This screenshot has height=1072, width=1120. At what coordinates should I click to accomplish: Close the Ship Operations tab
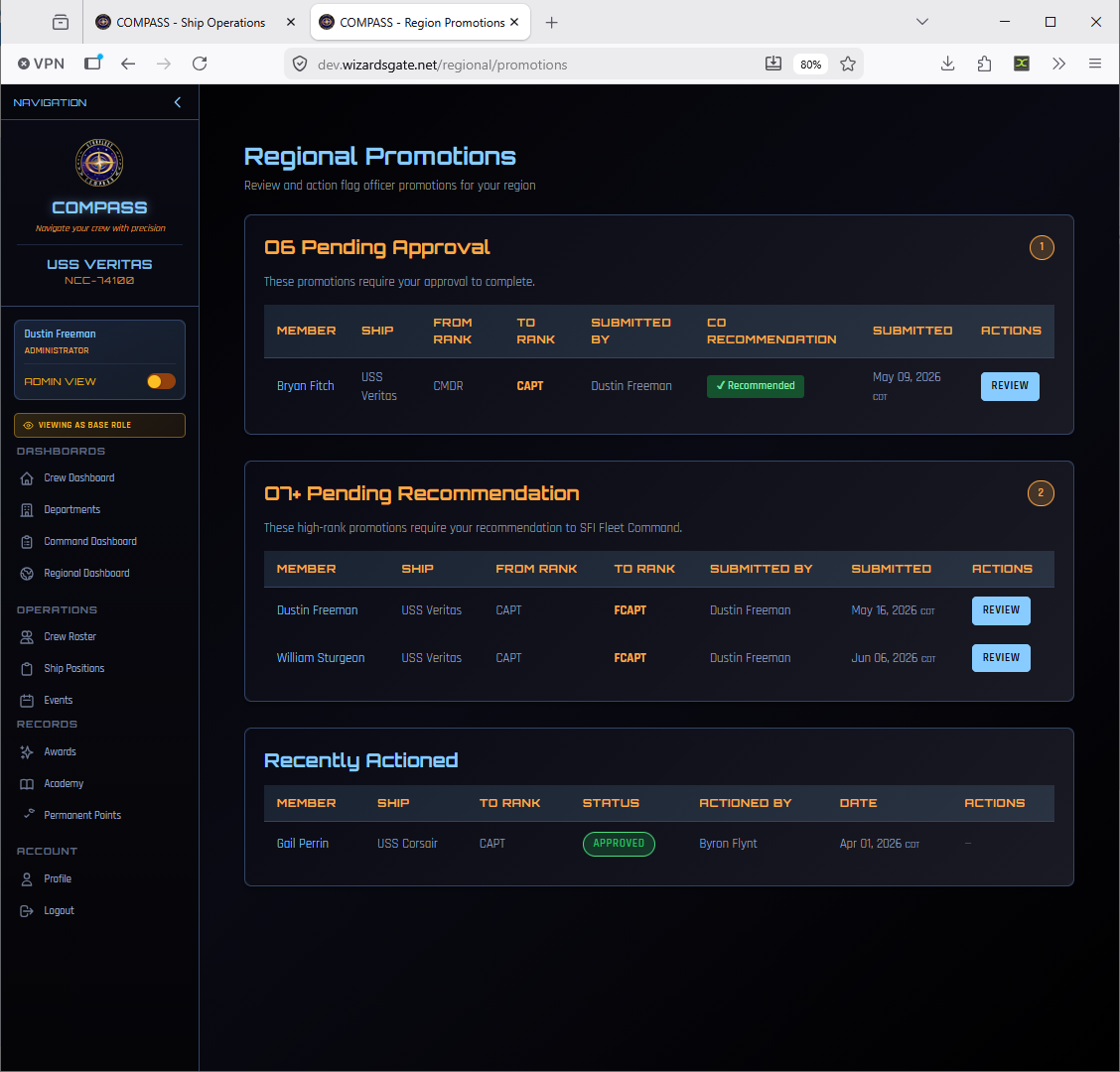point(291,22)
